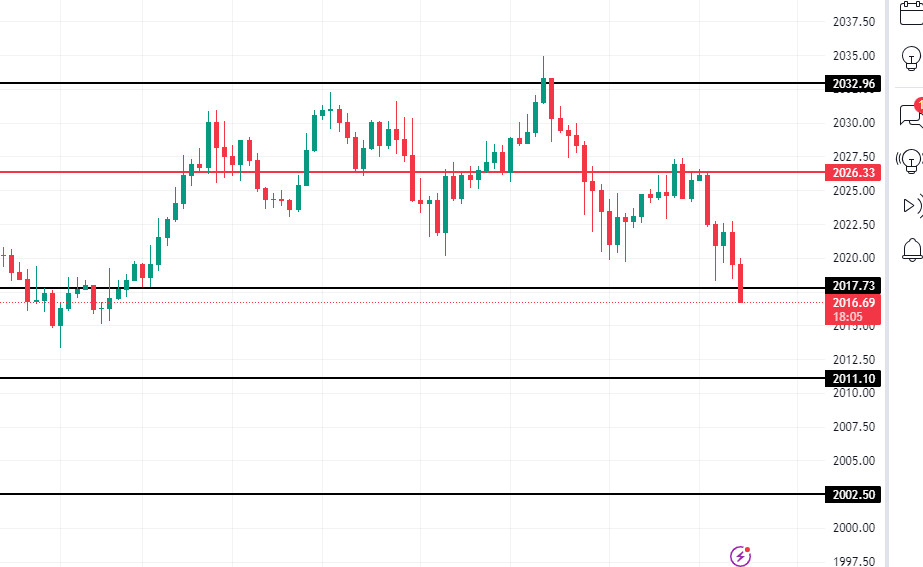Click the latest red candle at 2016.69
Viewport: 923px width, 567px height.
point(741,283)
